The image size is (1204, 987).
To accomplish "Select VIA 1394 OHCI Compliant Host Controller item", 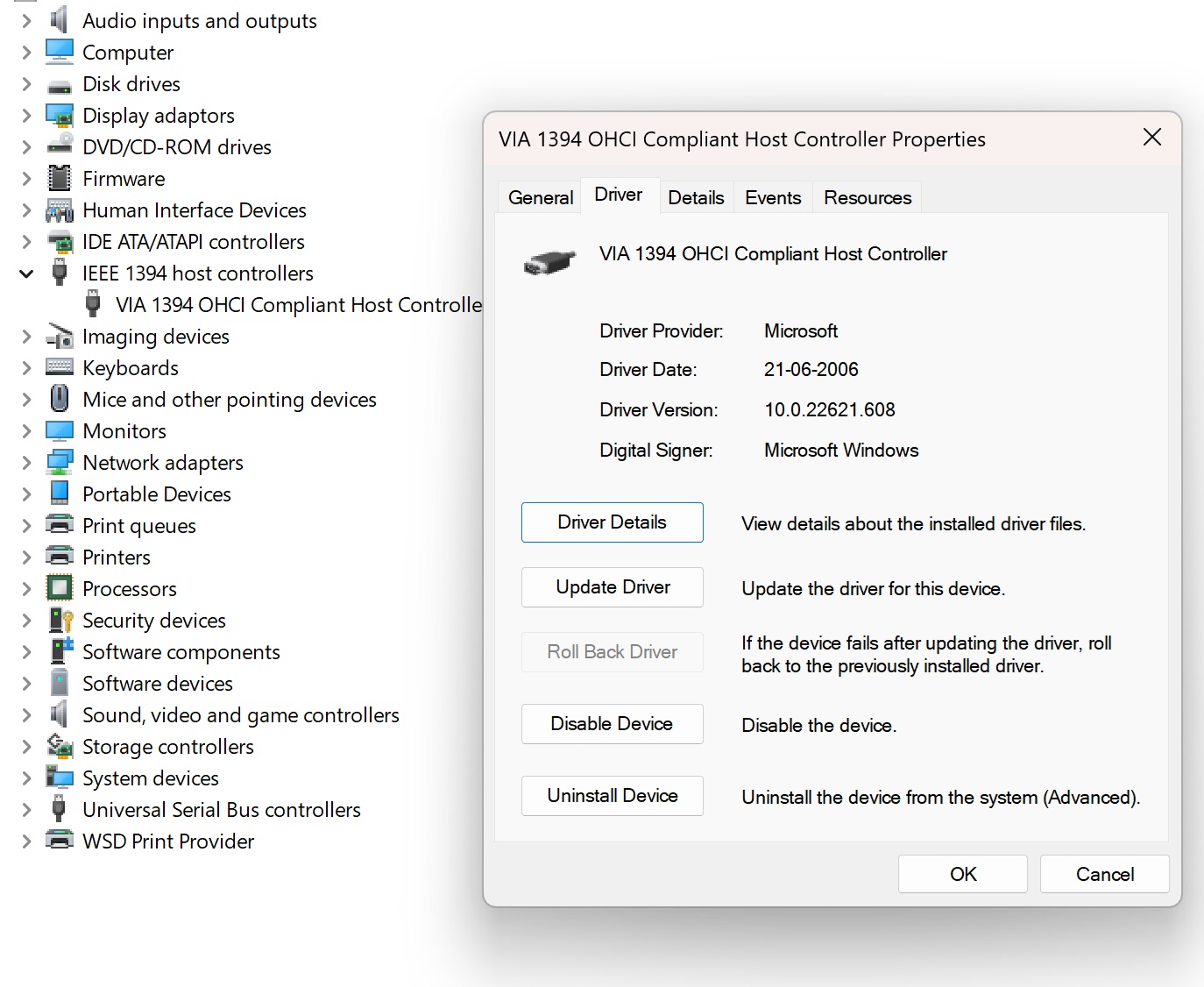I will pos(299,305).
